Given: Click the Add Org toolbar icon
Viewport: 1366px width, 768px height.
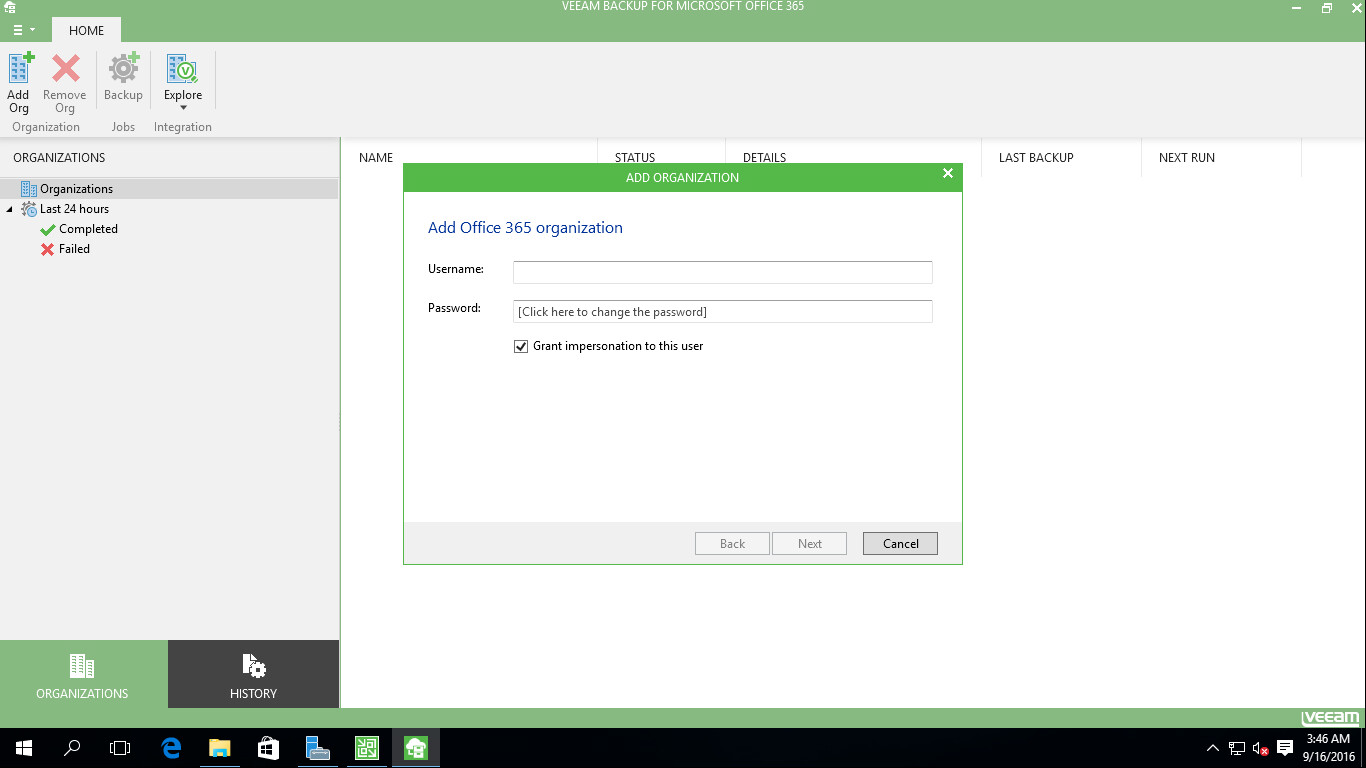Looking at the screenshot, I should (x=20, y=70).
